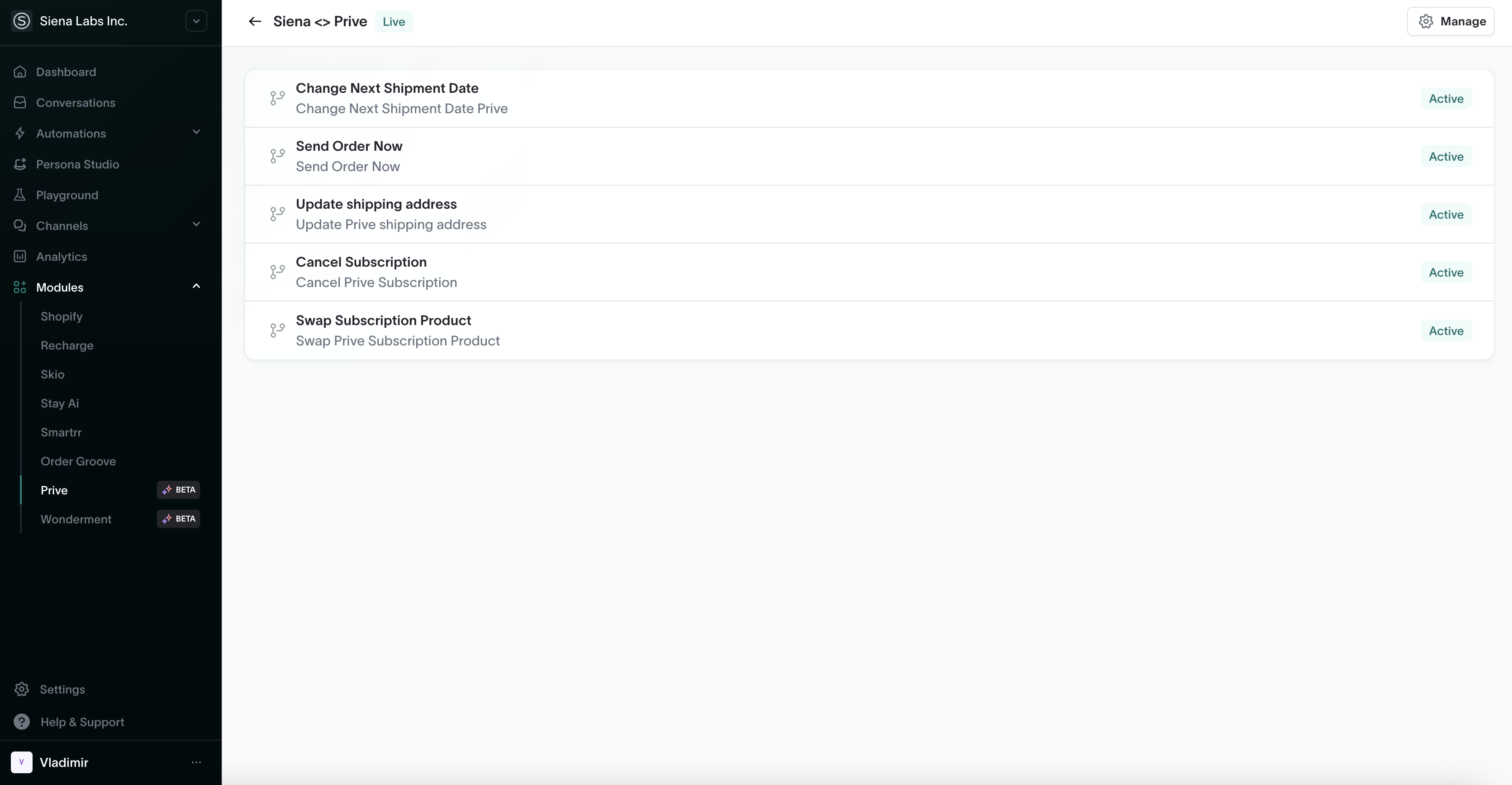This screenshot has height=785, width=1512.
Task: Open Help & Support link
Action: [82, 722]
